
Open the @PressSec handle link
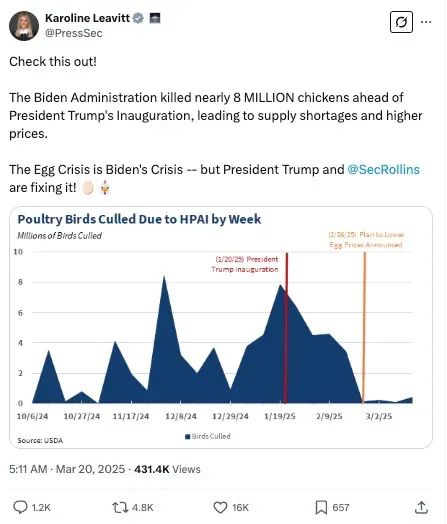[x=73, y=33]
